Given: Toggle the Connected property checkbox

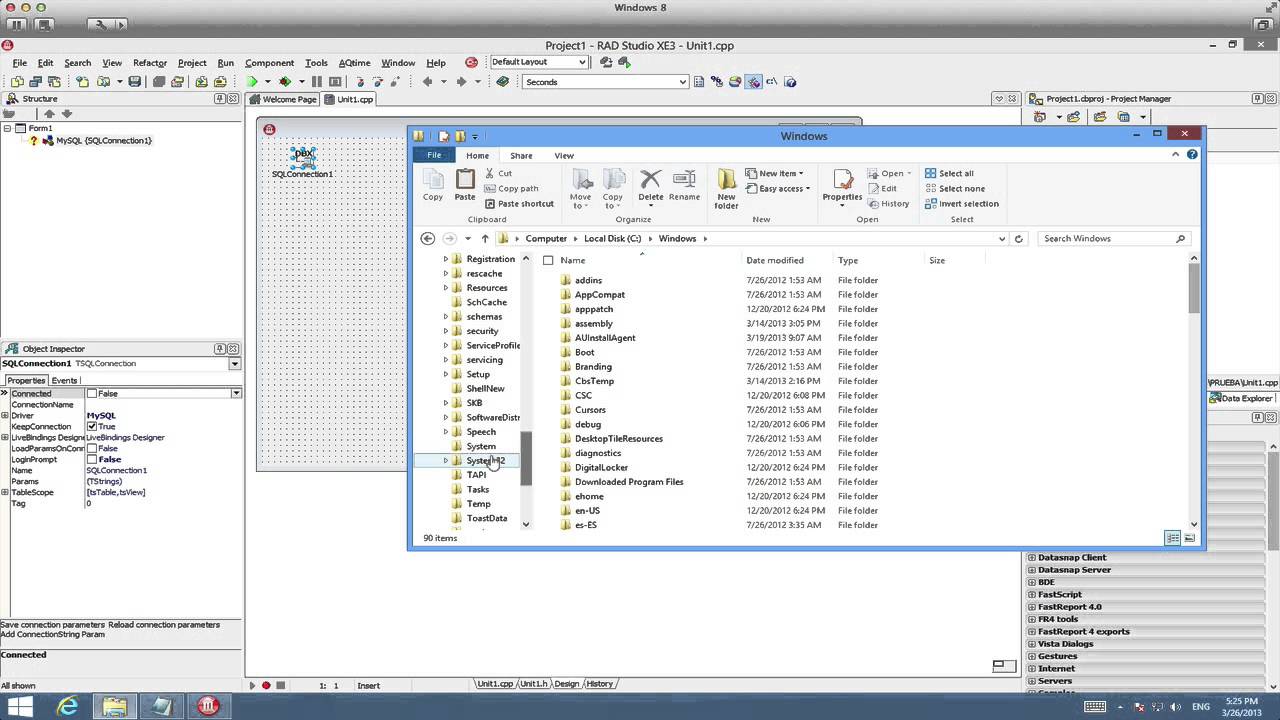Looking at the screenshot, I should [x=92, y=394].
